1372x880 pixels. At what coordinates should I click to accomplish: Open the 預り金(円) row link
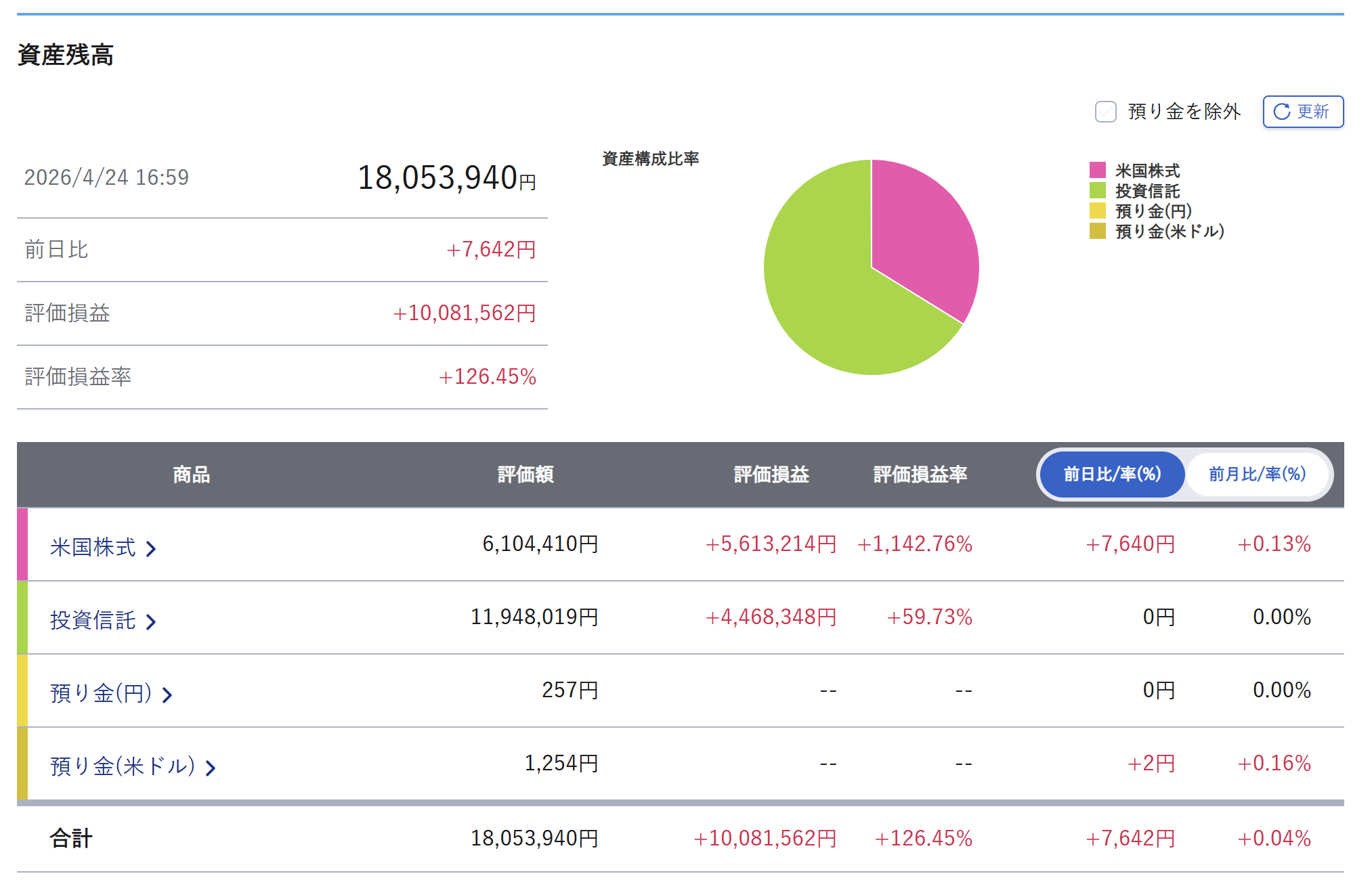(x=101, y=693)
